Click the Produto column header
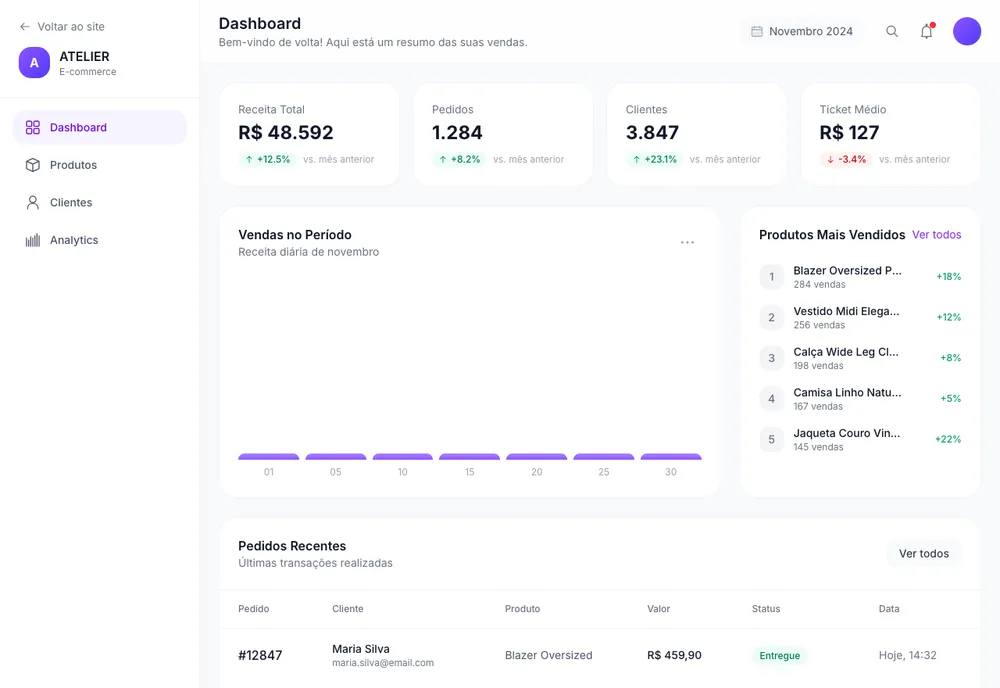Screen dimensions: 1000x688 coord(522,609)
